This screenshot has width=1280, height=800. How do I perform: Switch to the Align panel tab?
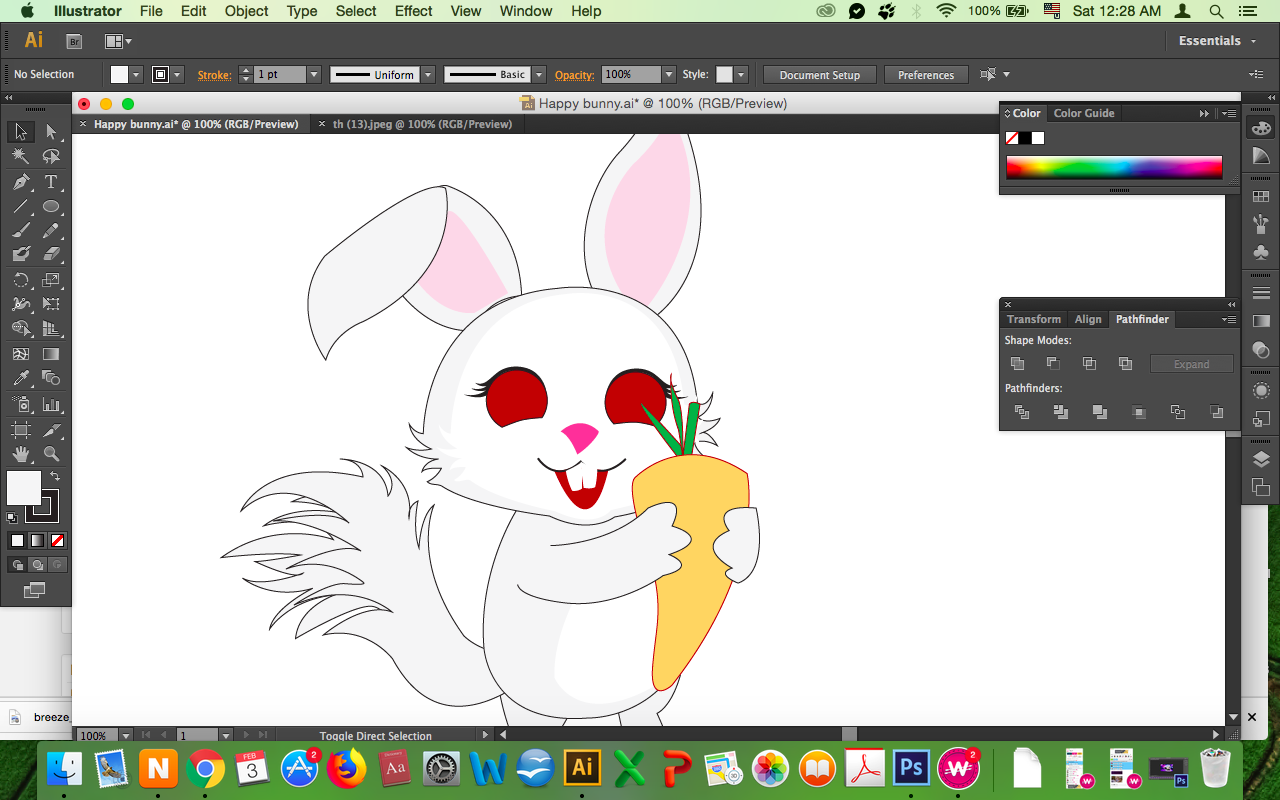point(1088,319)
